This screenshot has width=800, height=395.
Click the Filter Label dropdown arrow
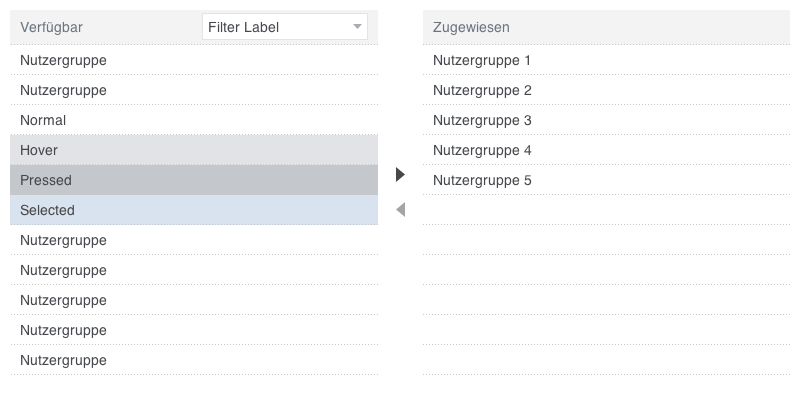[x=357, y=27]
